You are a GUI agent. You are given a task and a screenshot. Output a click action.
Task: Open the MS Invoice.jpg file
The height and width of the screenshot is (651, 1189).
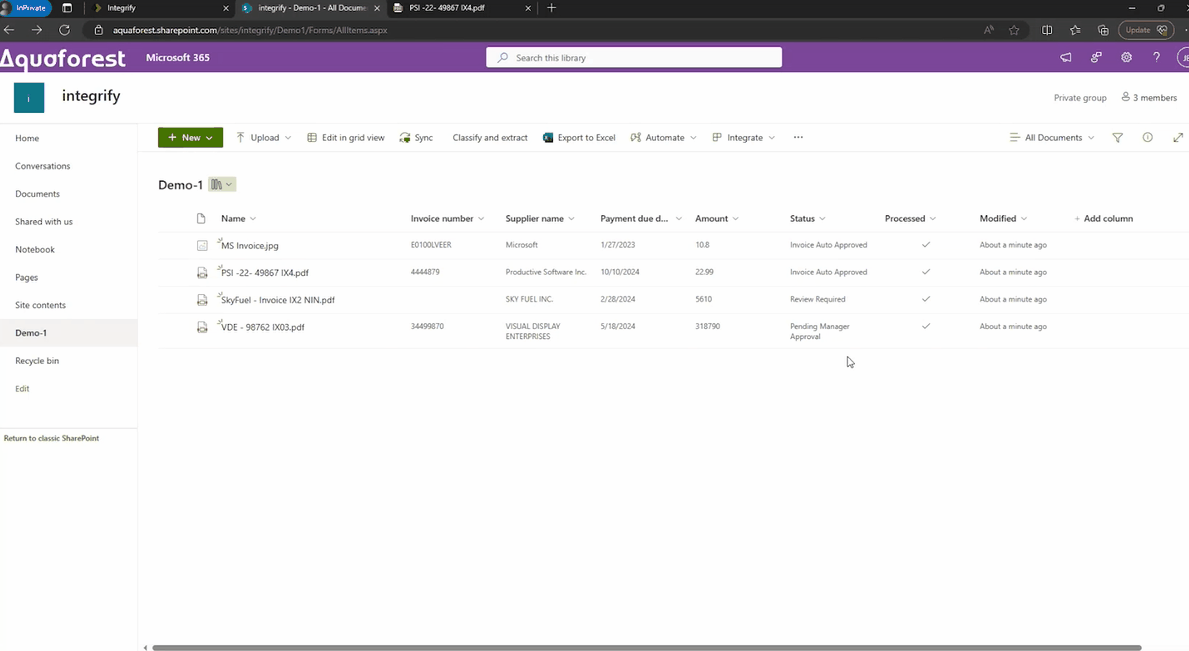coord(250,245)
